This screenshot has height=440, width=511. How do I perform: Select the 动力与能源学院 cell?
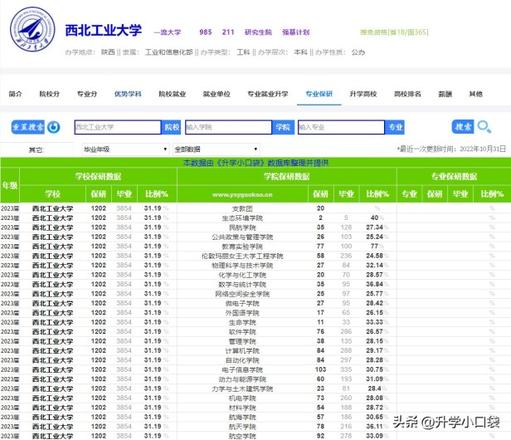(242, 379)
